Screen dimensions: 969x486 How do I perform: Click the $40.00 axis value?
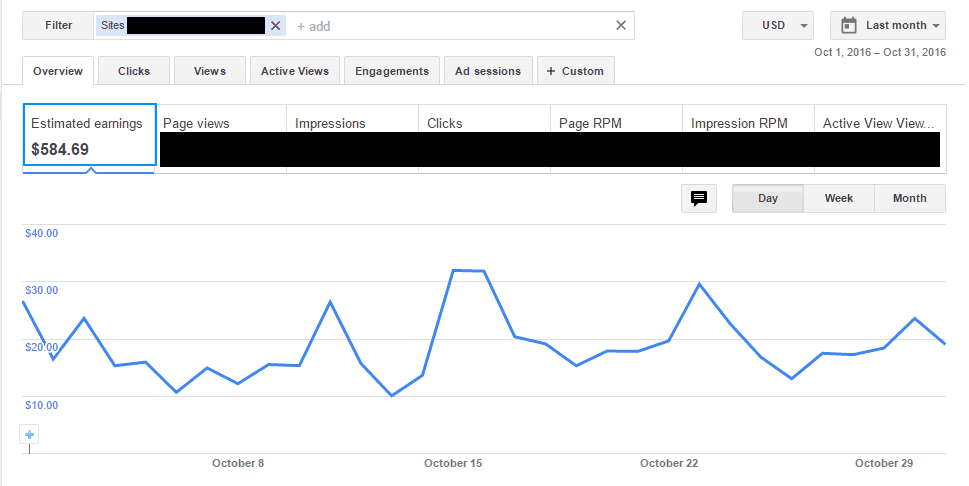41,233
